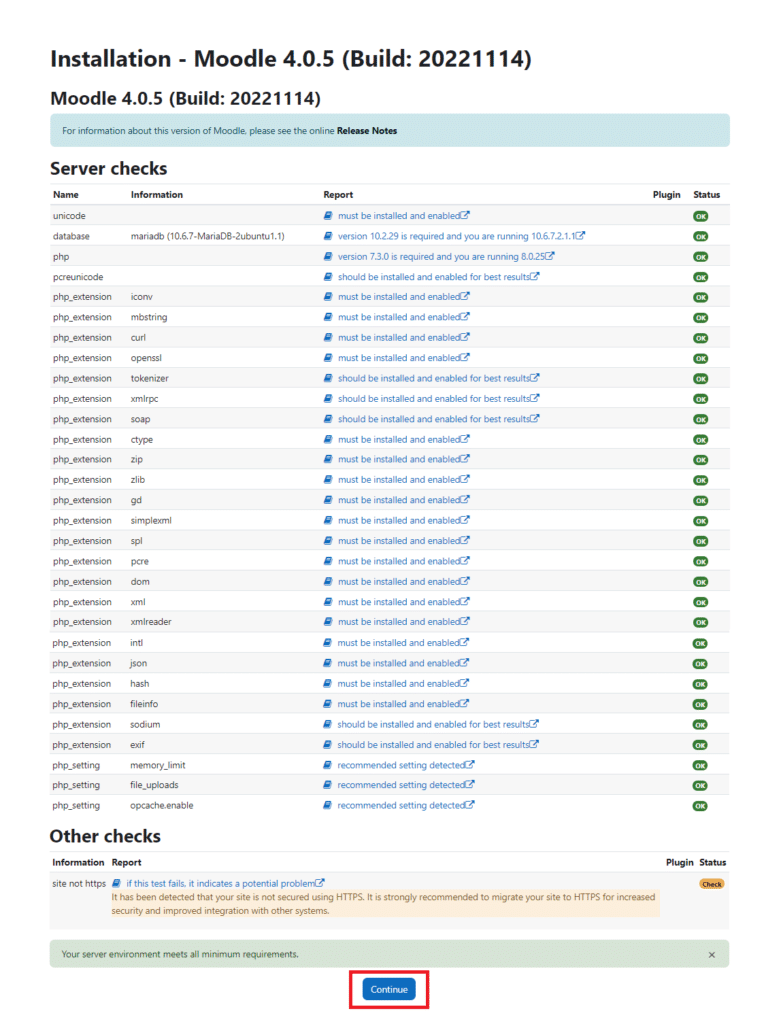Image resolution: width=764 pixels, height=1024 pixels.
Task: Open the MariaDB version requirement report link
Action: tap(456, 236)
